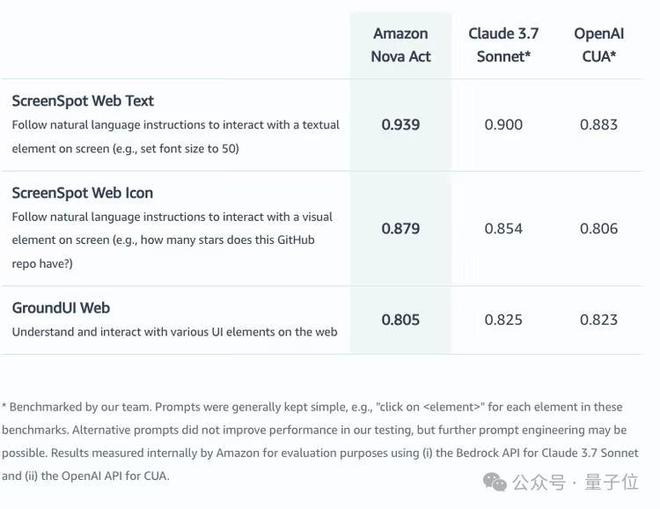The width and height of the screenshot is (660, 509).
Task: Select the 0.825 score value
Action: pos(503,320)
